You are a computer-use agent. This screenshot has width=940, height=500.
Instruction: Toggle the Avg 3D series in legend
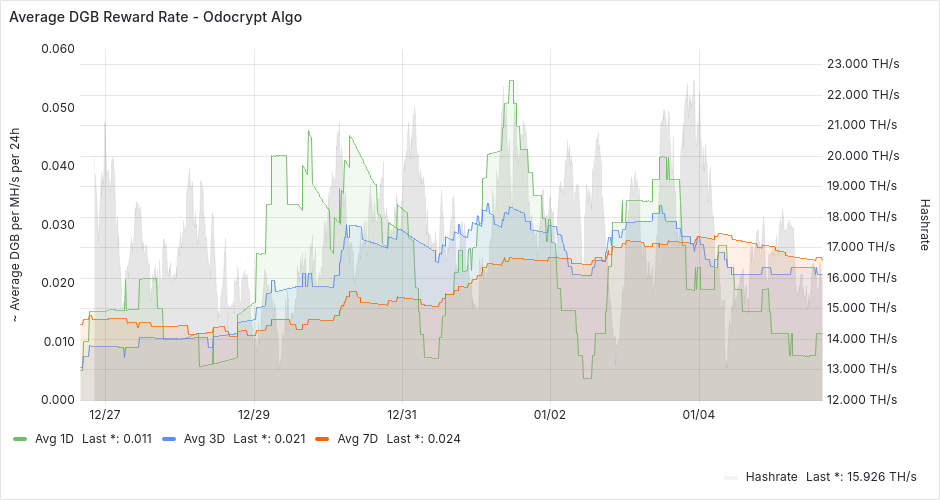203,438
